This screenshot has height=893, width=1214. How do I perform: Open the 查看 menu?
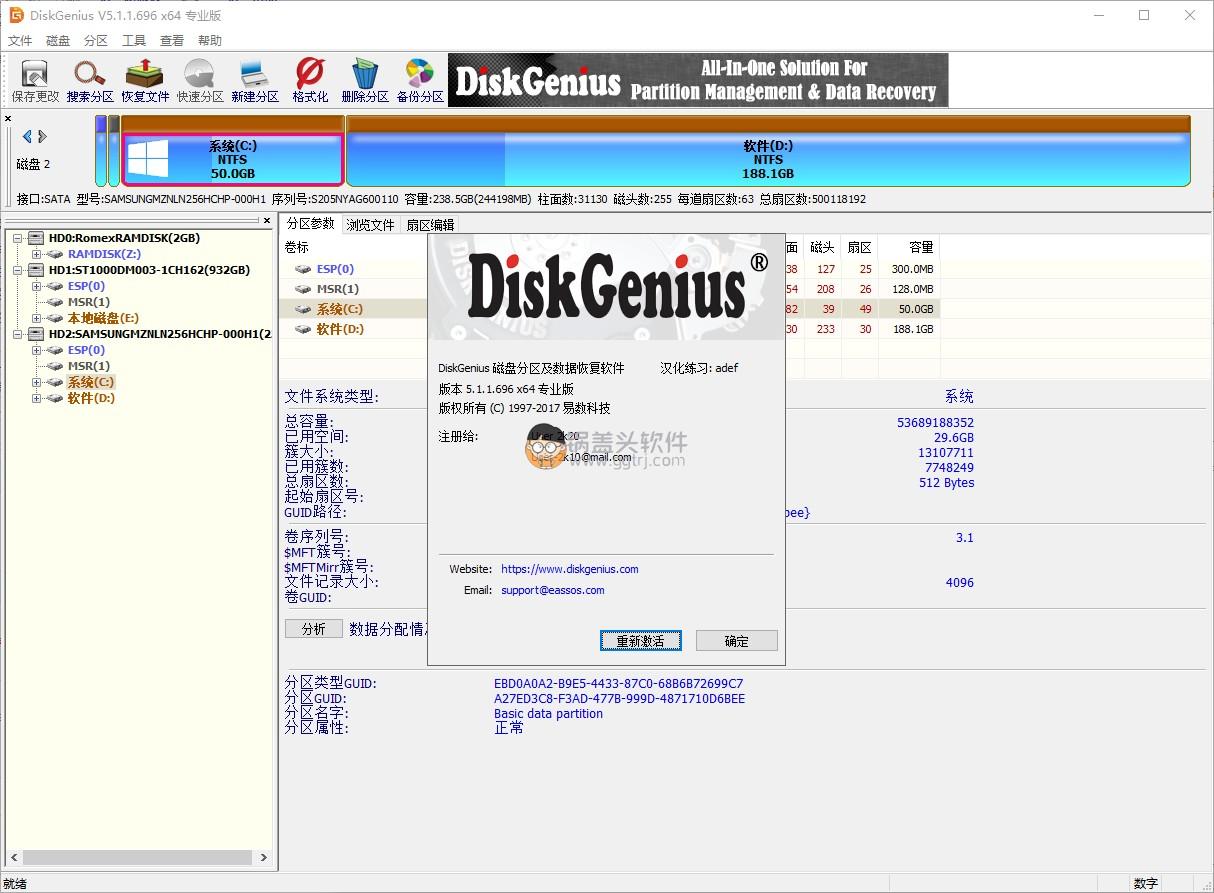coord(172,41)
